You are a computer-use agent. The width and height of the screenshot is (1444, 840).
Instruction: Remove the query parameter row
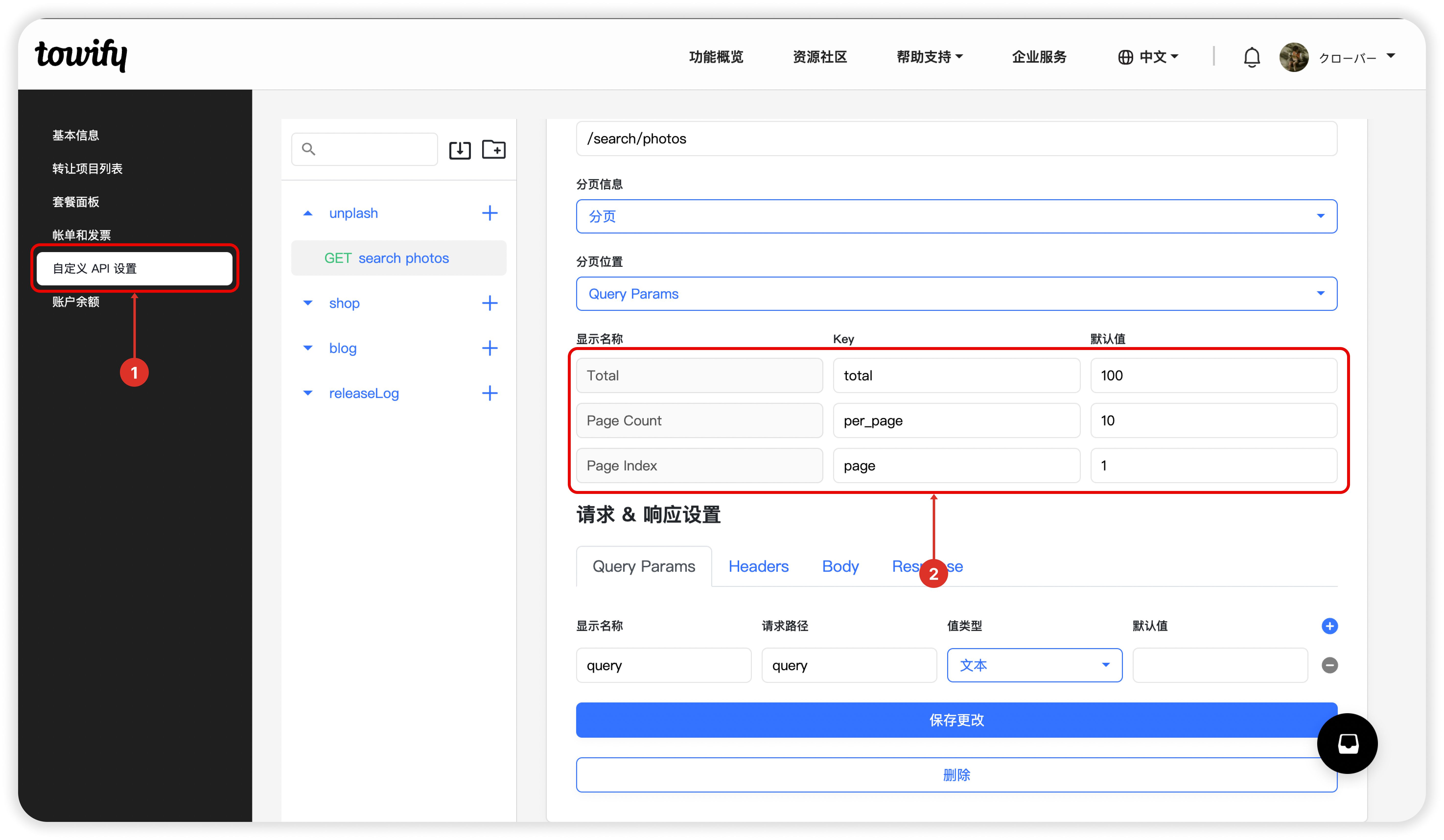point(1329,665)
